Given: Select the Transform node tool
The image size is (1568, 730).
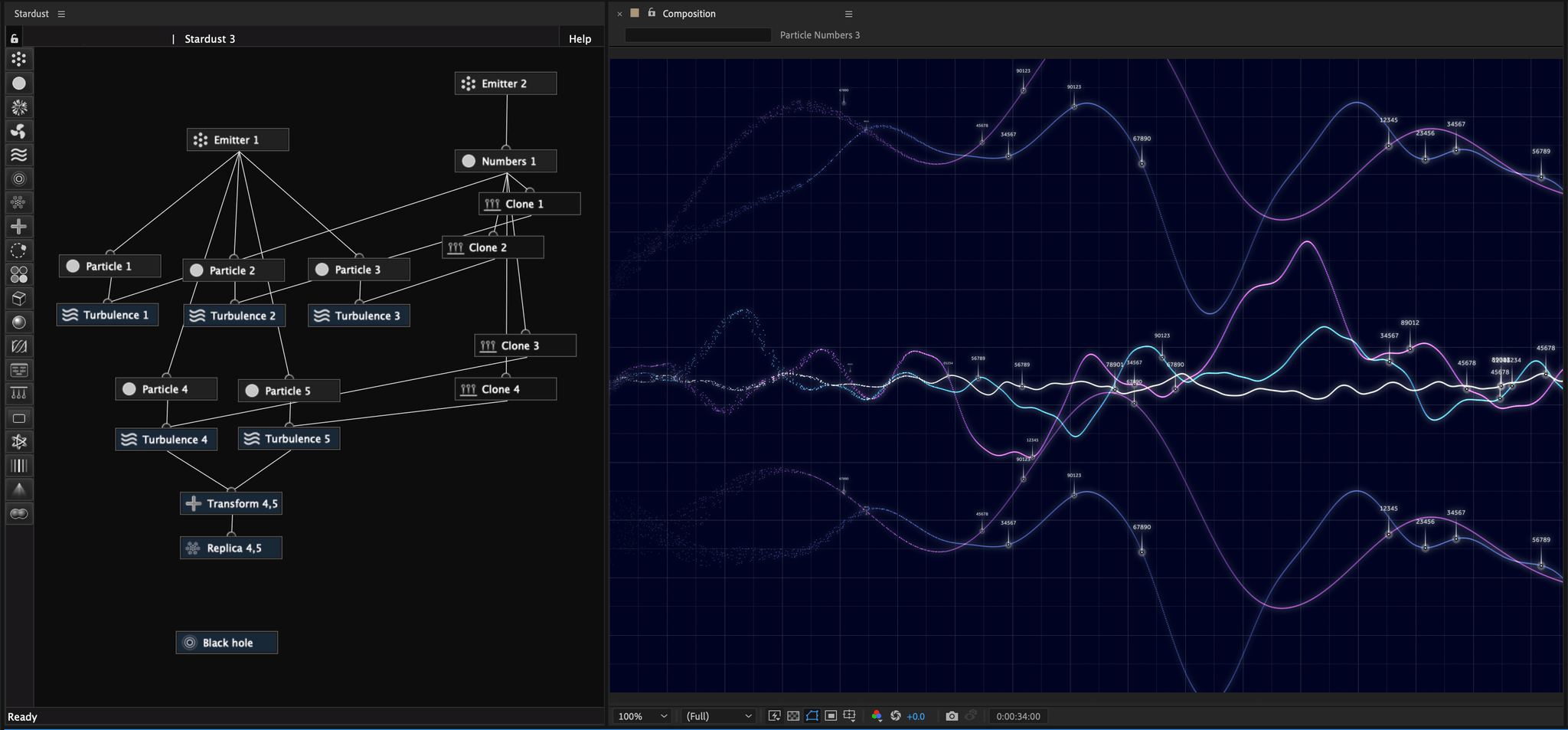Looking at the screenshot, I should (19, 226).
